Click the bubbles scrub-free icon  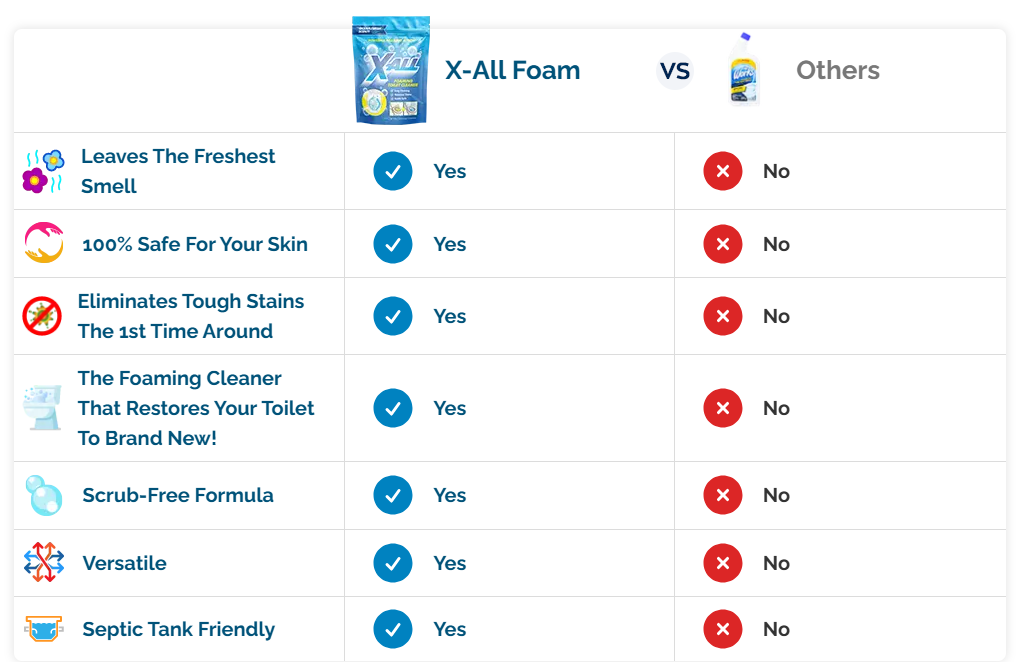click(44, 495)
